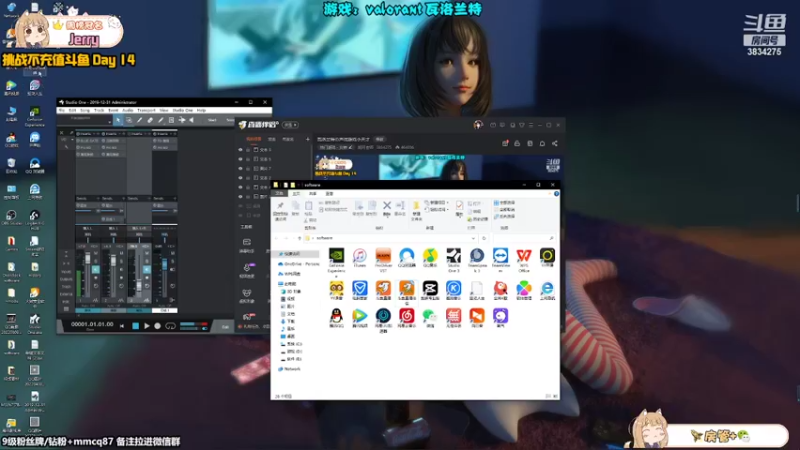Viewport: 800px width, 450px height.
Task: Open the iTunes shortcut in software folder
Action: tap(360, 258)
